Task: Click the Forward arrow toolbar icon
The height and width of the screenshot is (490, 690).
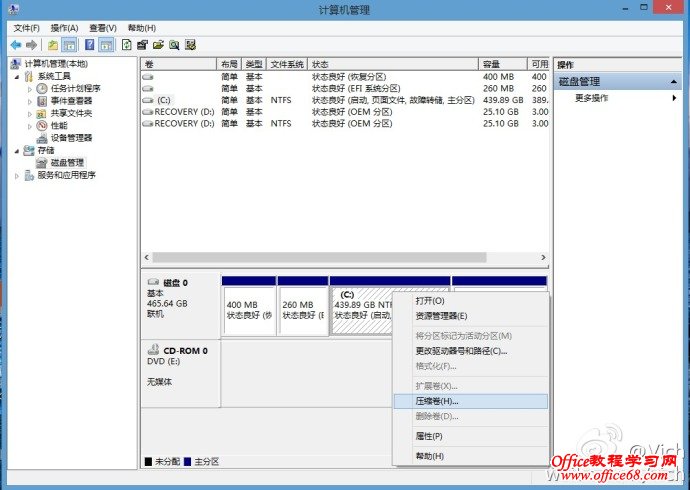Action: tap(32, 45)
